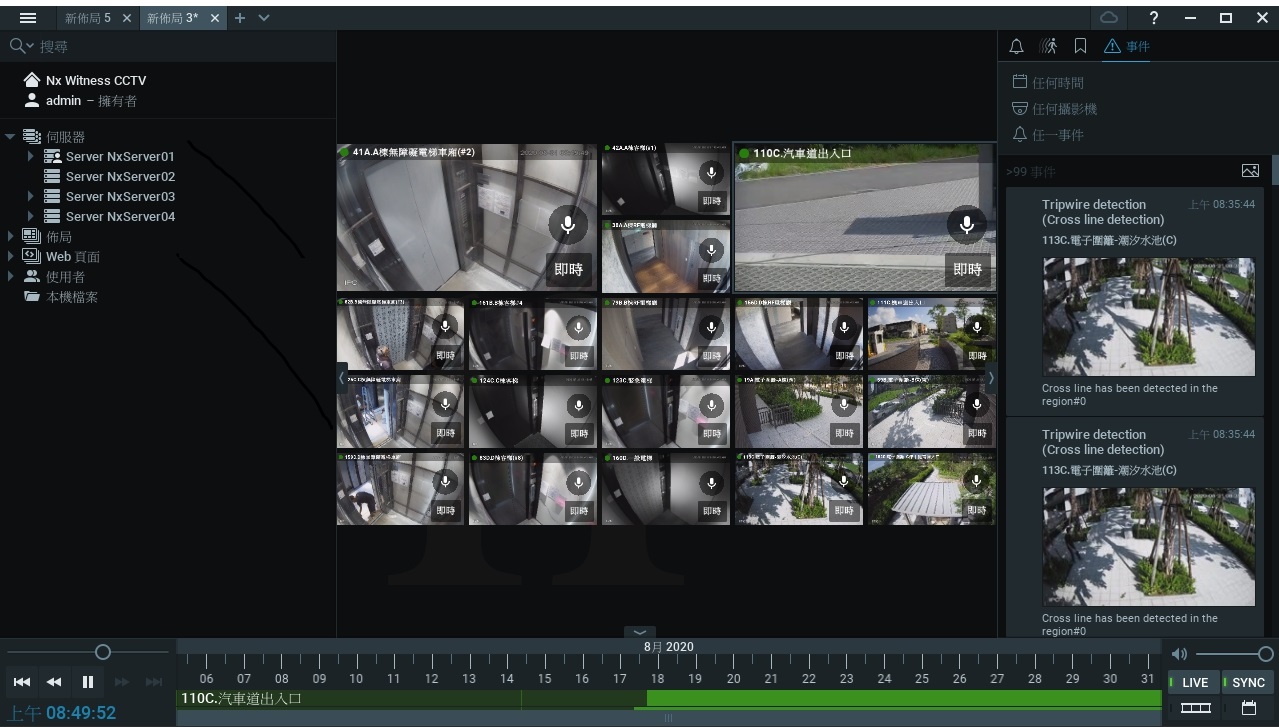Open the Motion detection tab
This screenshot has width=1279, height=727.
tap(1048, 47)
